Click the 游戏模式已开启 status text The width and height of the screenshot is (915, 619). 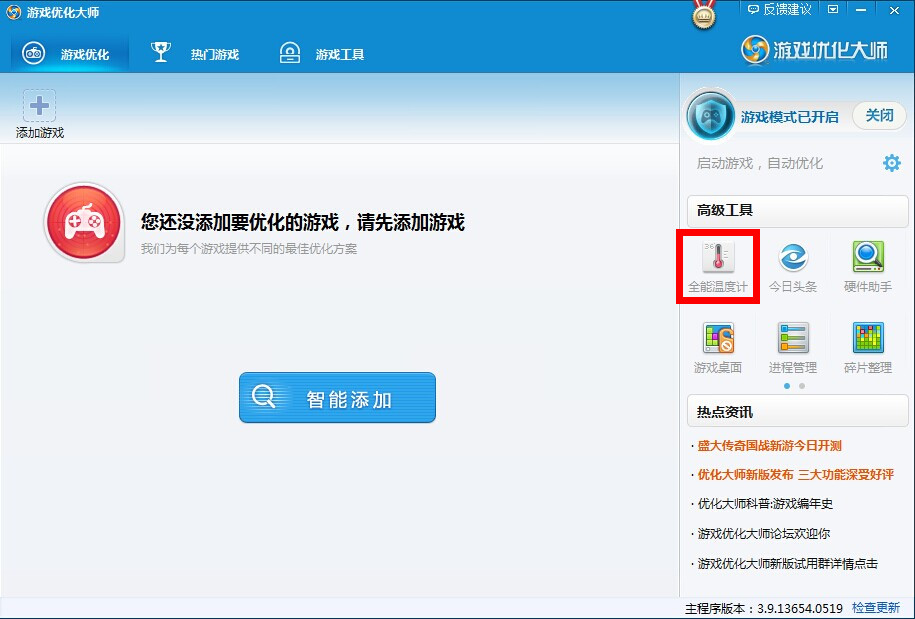click(790, 117)
